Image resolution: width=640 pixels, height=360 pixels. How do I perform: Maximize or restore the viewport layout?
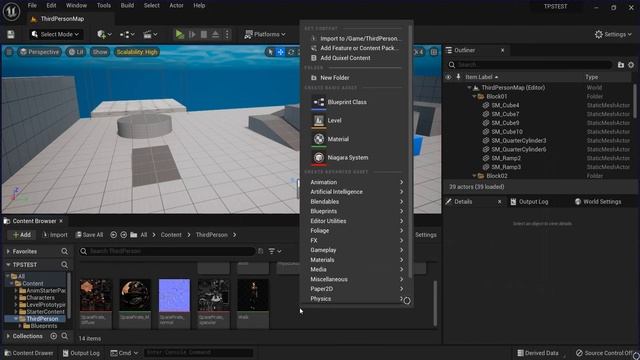pos(433,52)
